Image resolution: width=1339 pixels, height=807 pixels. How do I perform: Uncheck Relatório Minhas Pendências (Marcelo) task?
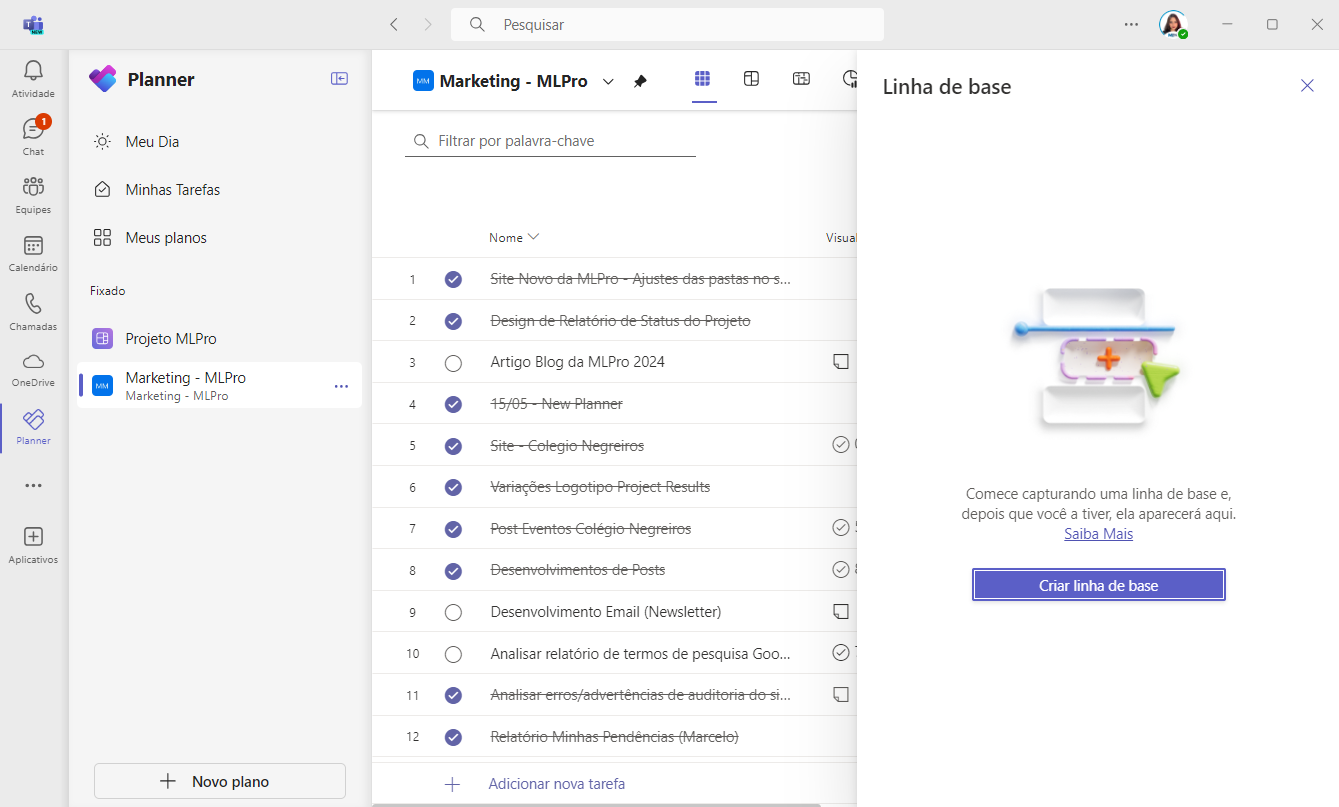pos(453,737)
